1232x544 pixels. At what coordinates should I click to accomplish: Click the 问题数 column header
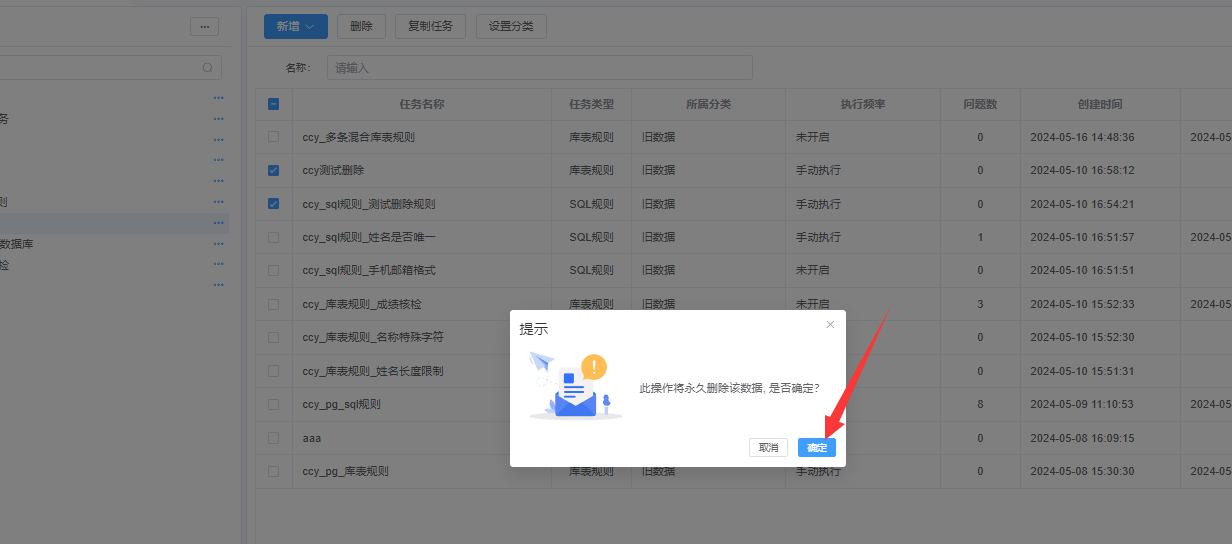pyautogui.click(x=980, y=104)
